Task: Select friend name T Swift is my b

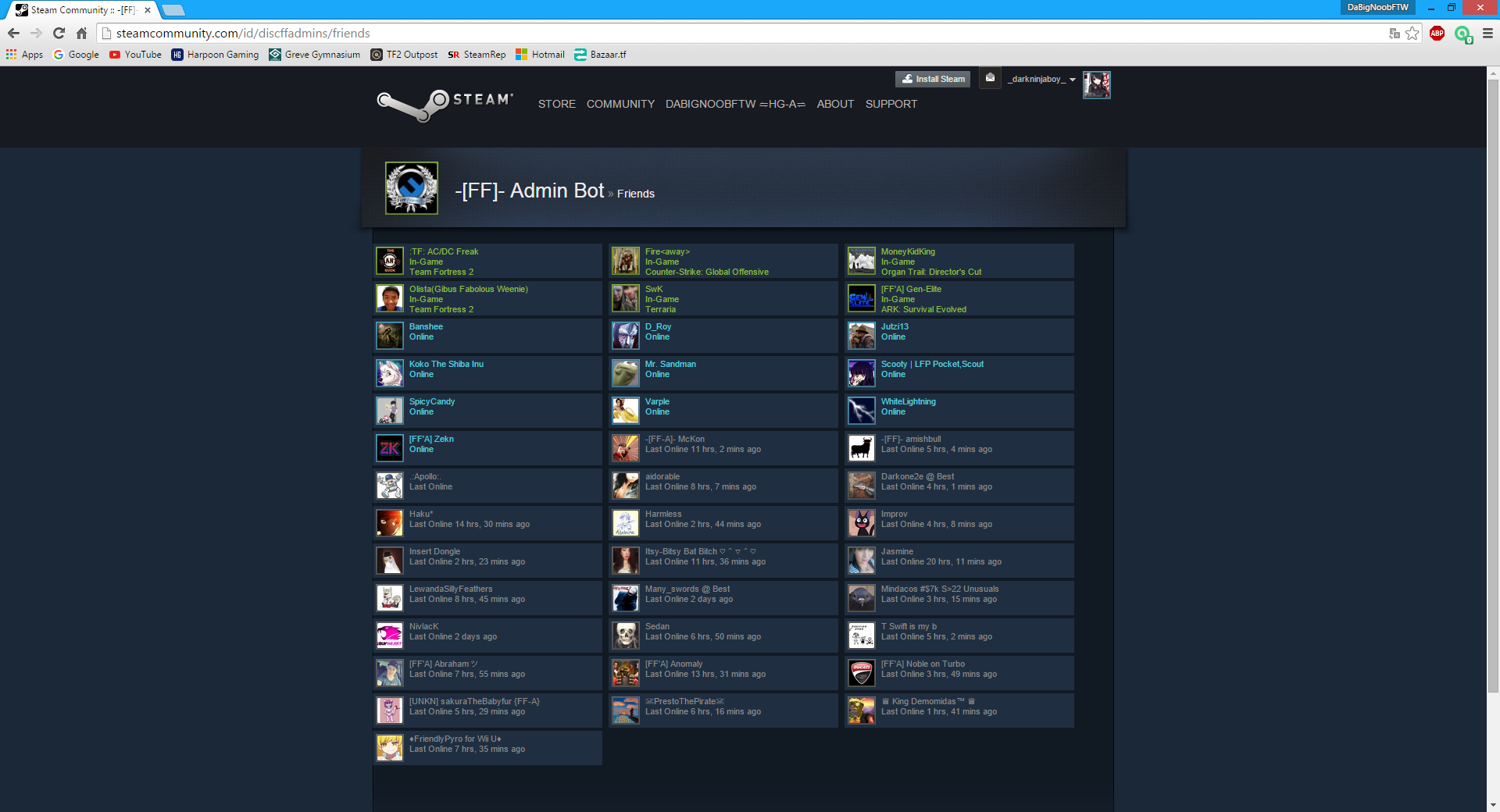Action: coord(909,626)
